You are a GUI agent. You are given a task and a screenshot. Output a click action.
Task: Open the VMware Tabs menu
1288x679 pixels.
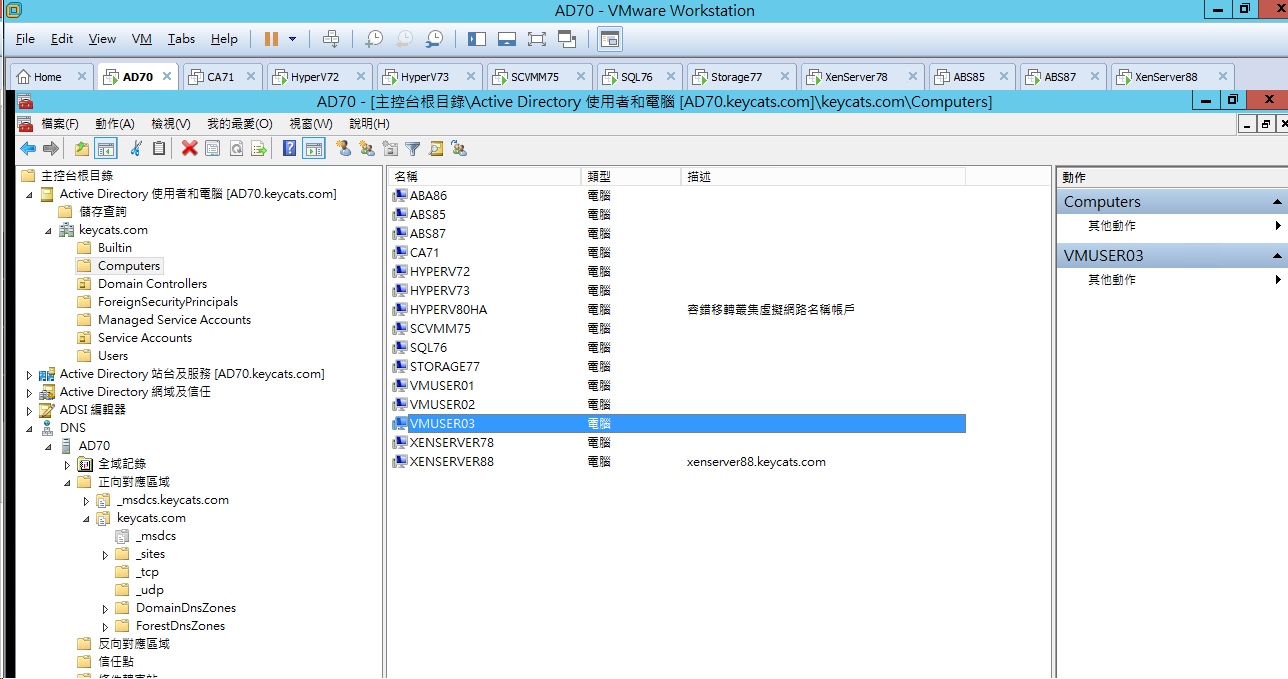coord(181,39)
